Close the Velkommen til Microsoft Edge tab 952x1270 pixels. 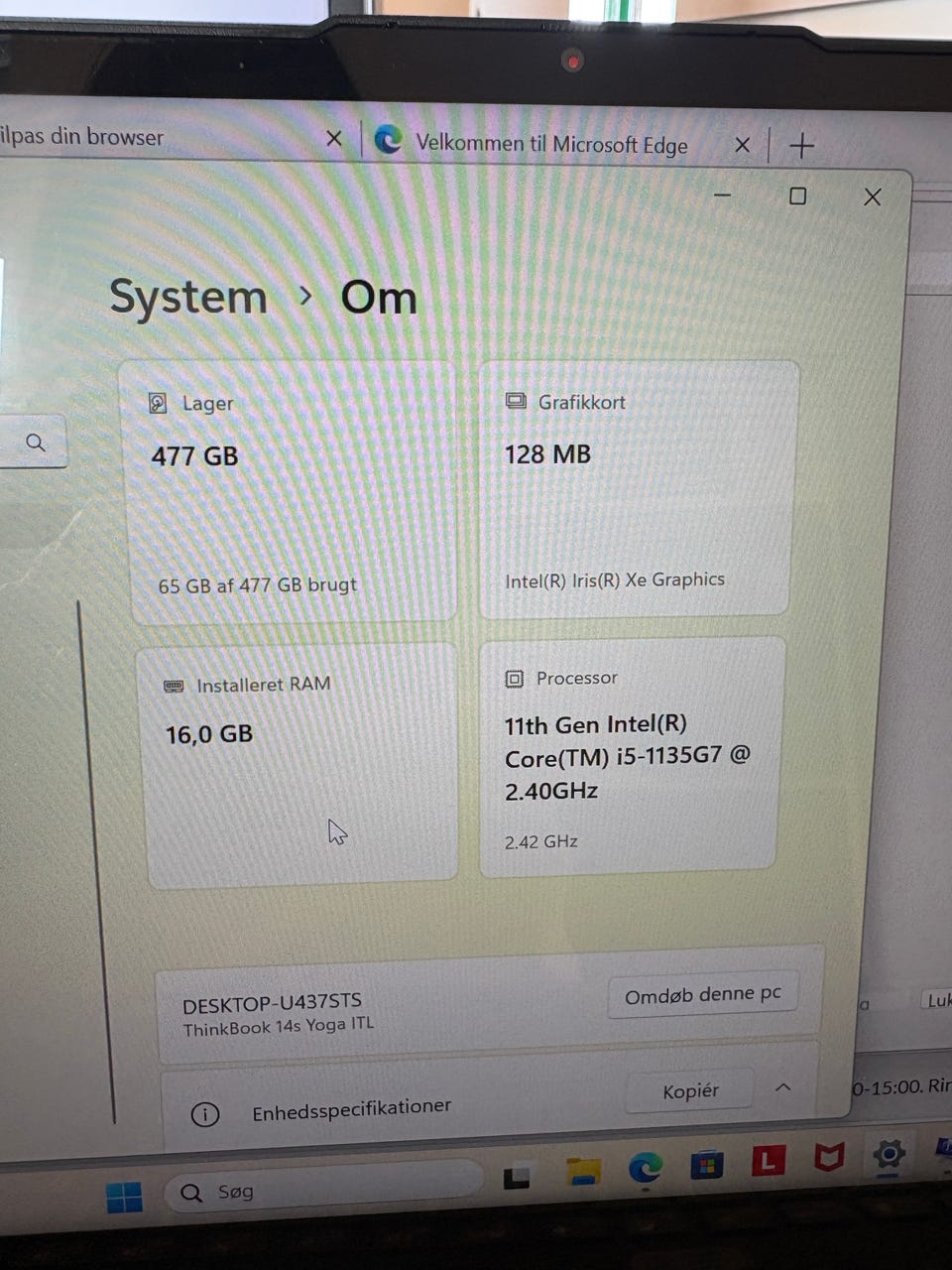point(742,145)
